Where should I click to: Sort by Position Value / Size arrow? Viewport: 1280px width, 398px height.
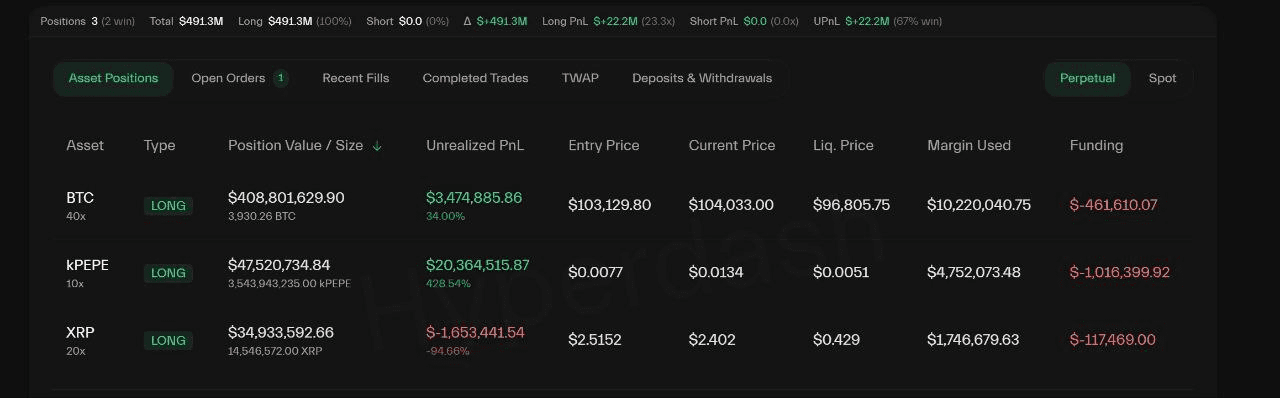pos(377,146)
